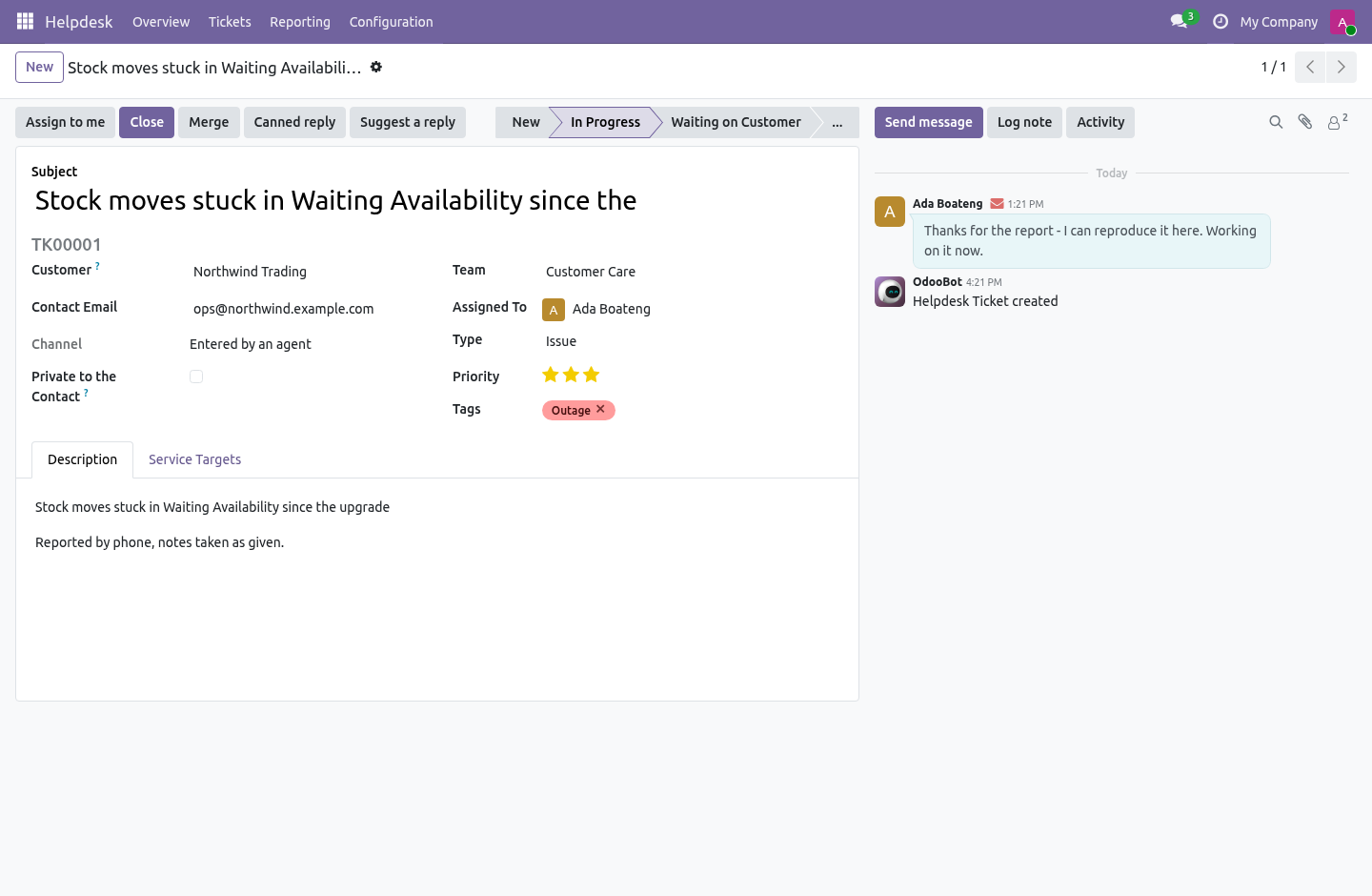The image size is (1372, 896).
Task: Open the user avatar menu
Action: coord(1342,21)
